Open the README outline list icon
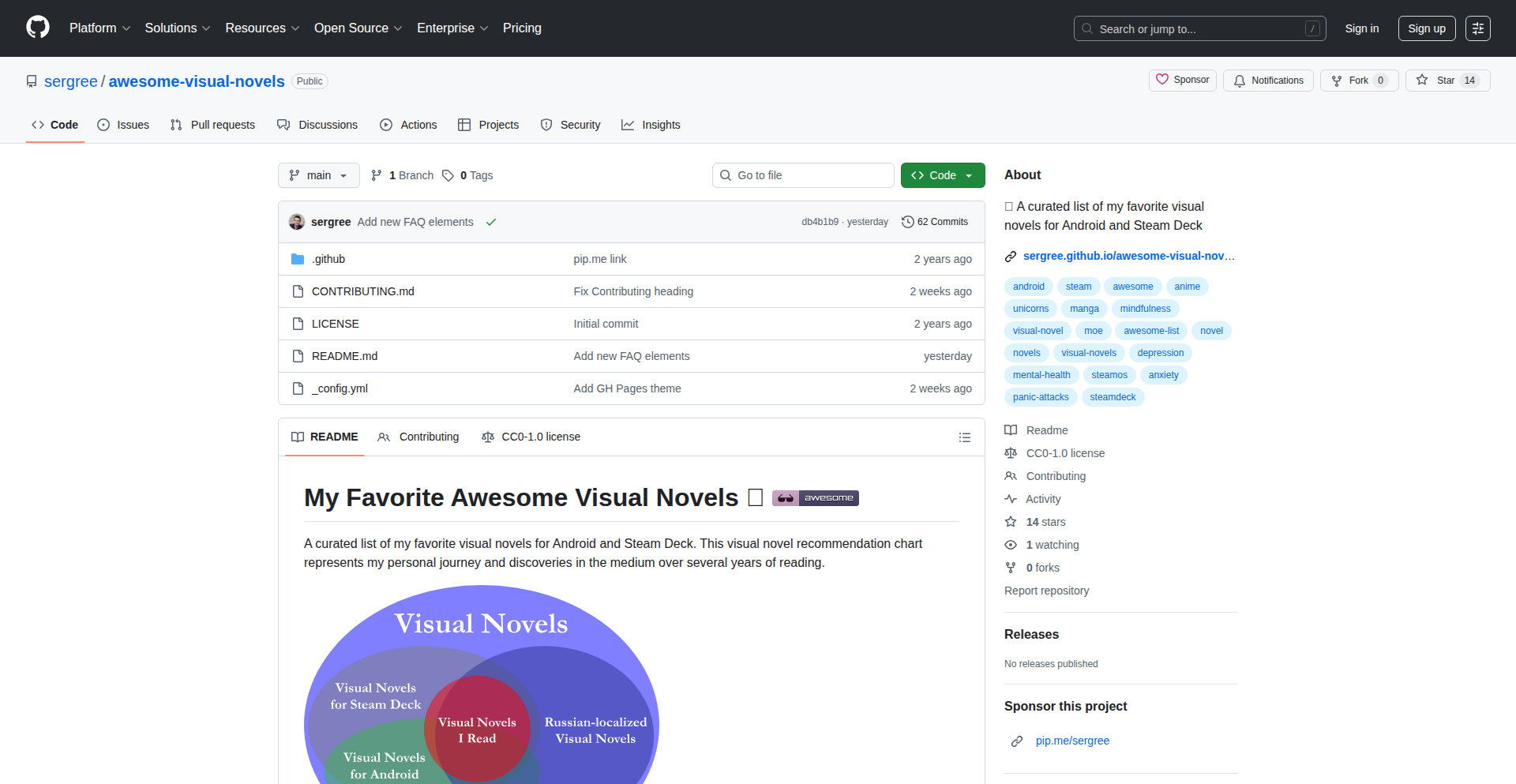The width and height of the screenshot is (1516, 784). pos(964,437)
